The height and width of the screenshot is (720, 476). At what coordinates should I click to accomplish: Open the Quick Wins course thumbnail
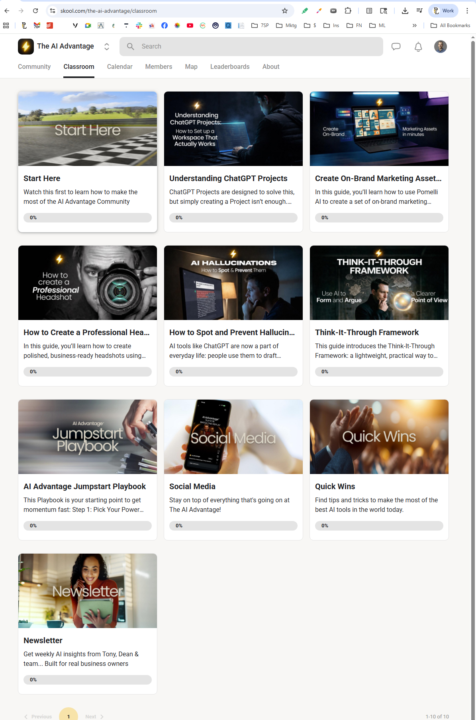379,436
